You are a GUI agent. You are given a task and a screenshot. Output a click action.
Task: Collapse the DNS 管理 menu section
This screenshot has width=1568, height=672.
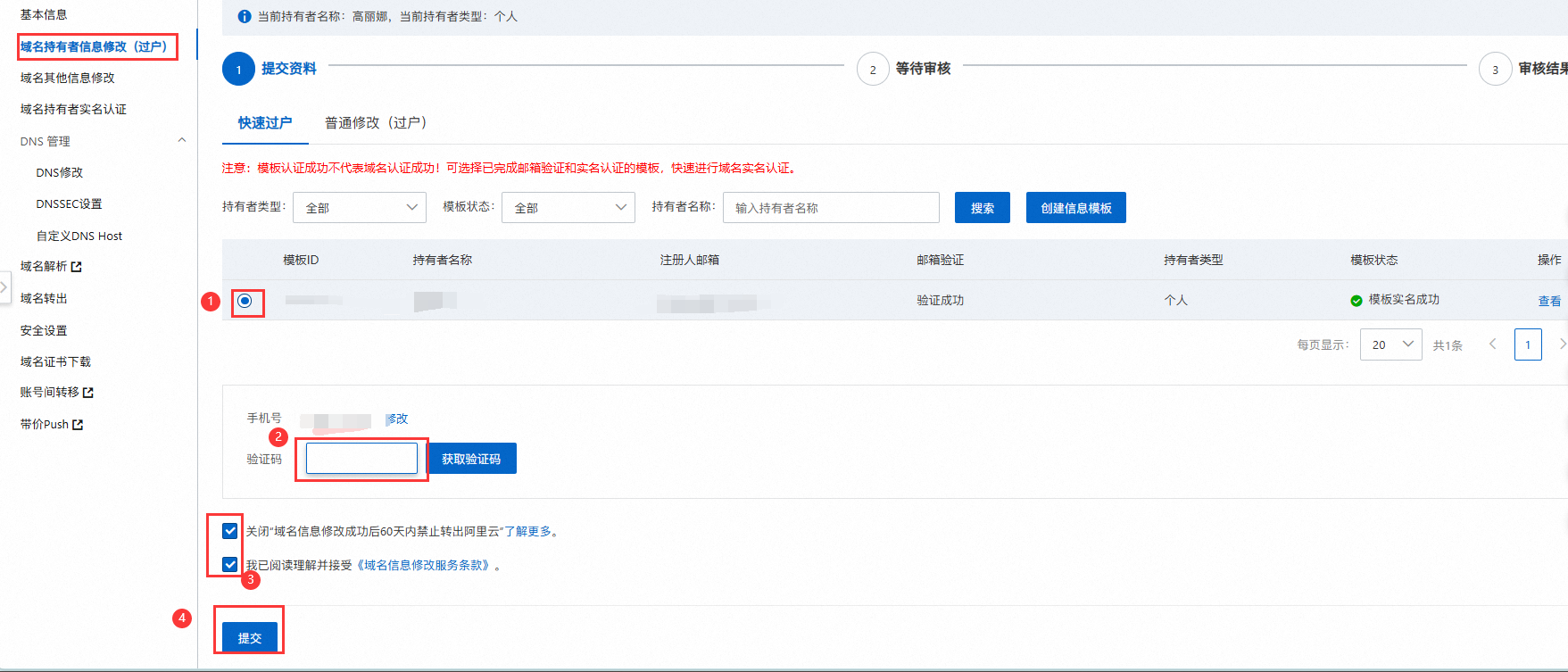point(182,140)
